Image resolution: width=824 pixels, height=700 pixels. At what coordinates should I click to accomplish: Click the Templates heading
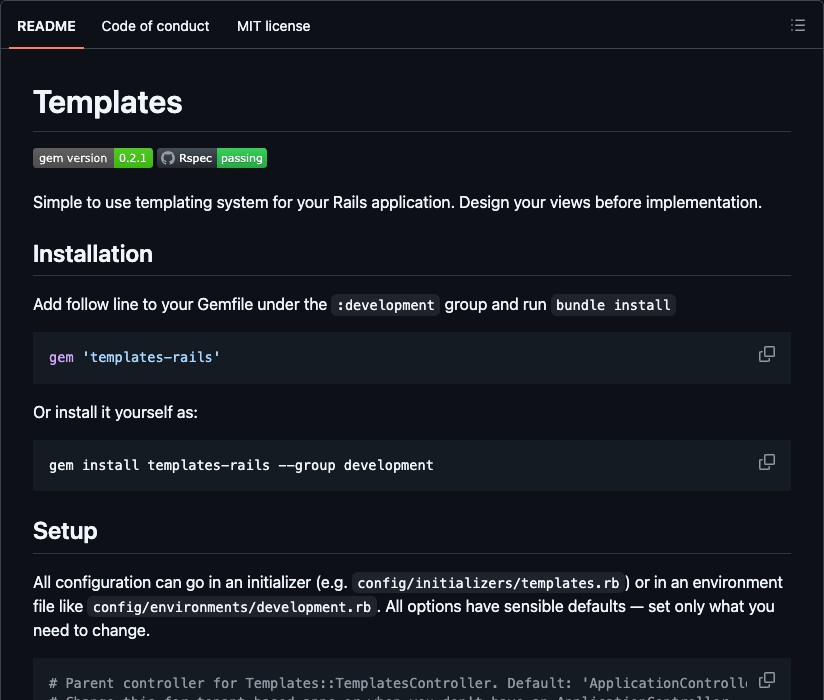pyautogui.click(x=108, y=102)
